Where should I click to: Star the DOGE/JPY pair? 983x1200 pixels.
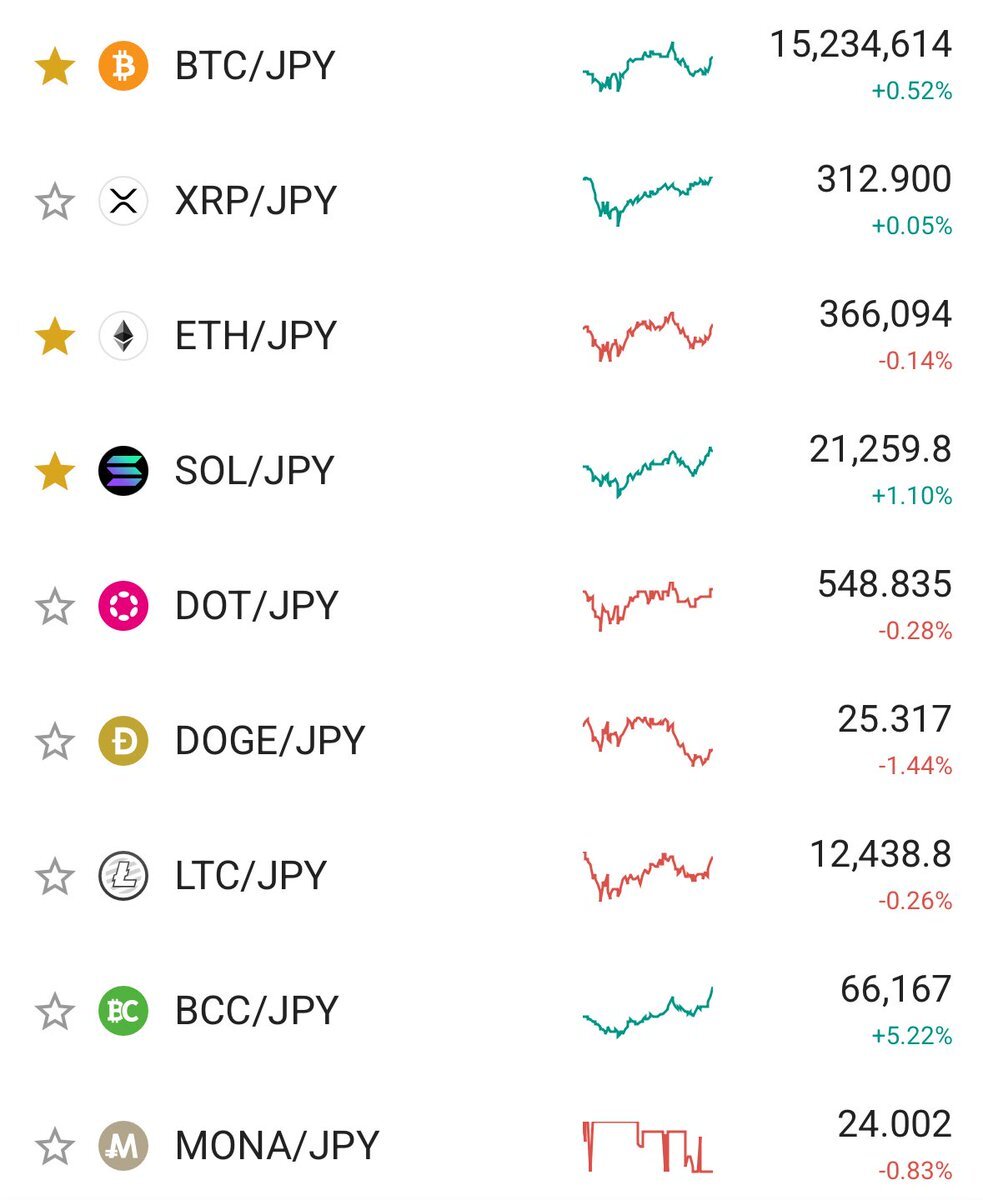pyautogui.click(x=54, y=741)
